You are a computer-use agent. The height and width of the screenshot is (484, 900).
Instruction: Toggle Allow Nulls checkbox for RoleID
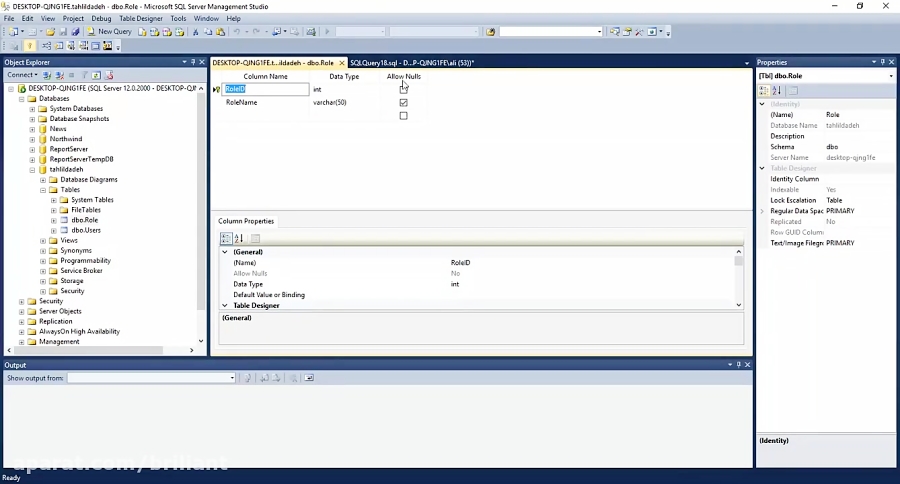pos(404,89)
